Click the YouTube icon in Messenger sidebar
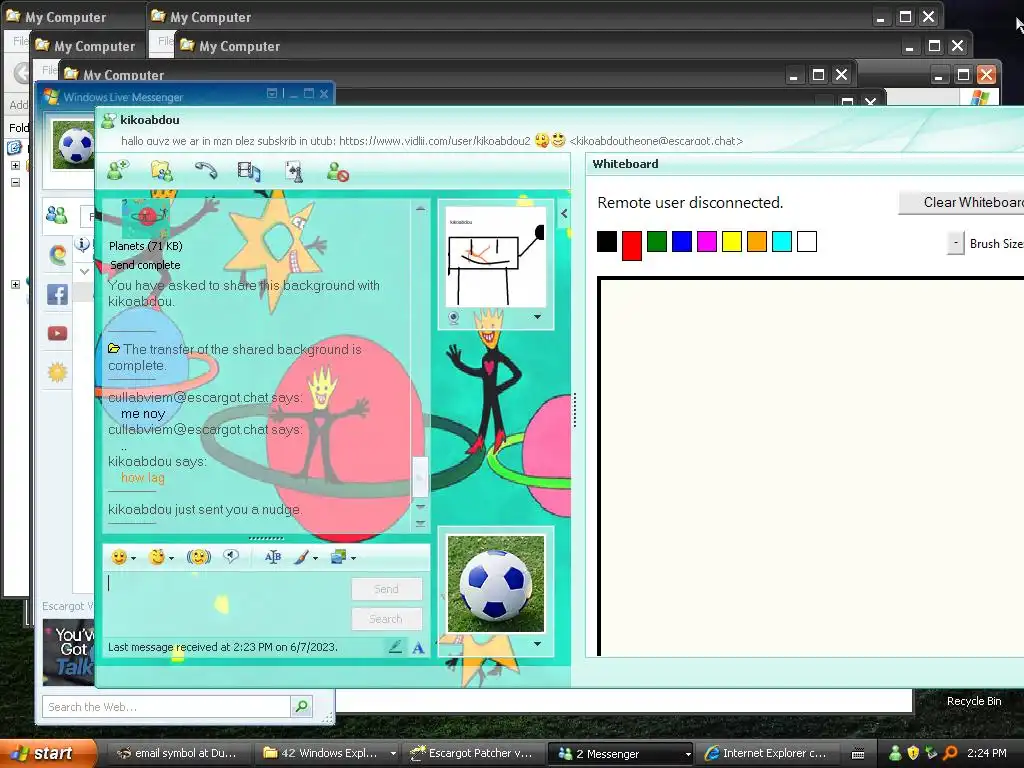Image resolution: width=1024 pixels, height=768 pixels. click(x=57, y=334)
